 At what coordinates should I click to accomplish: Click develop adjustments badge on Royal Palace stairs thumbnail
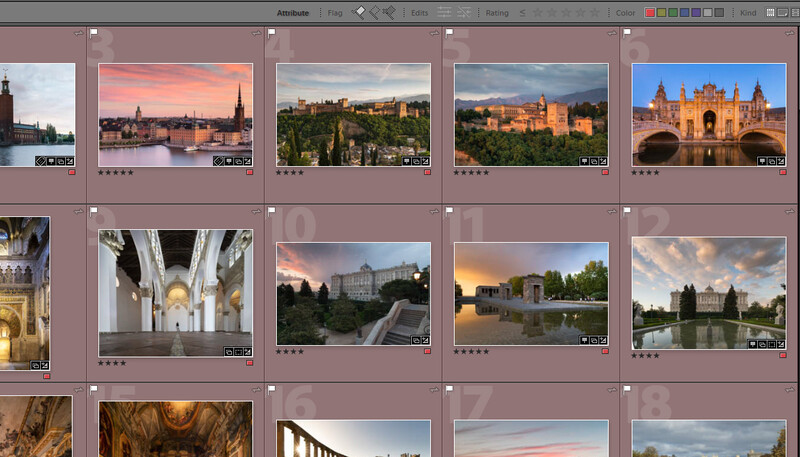coord(425,340)
